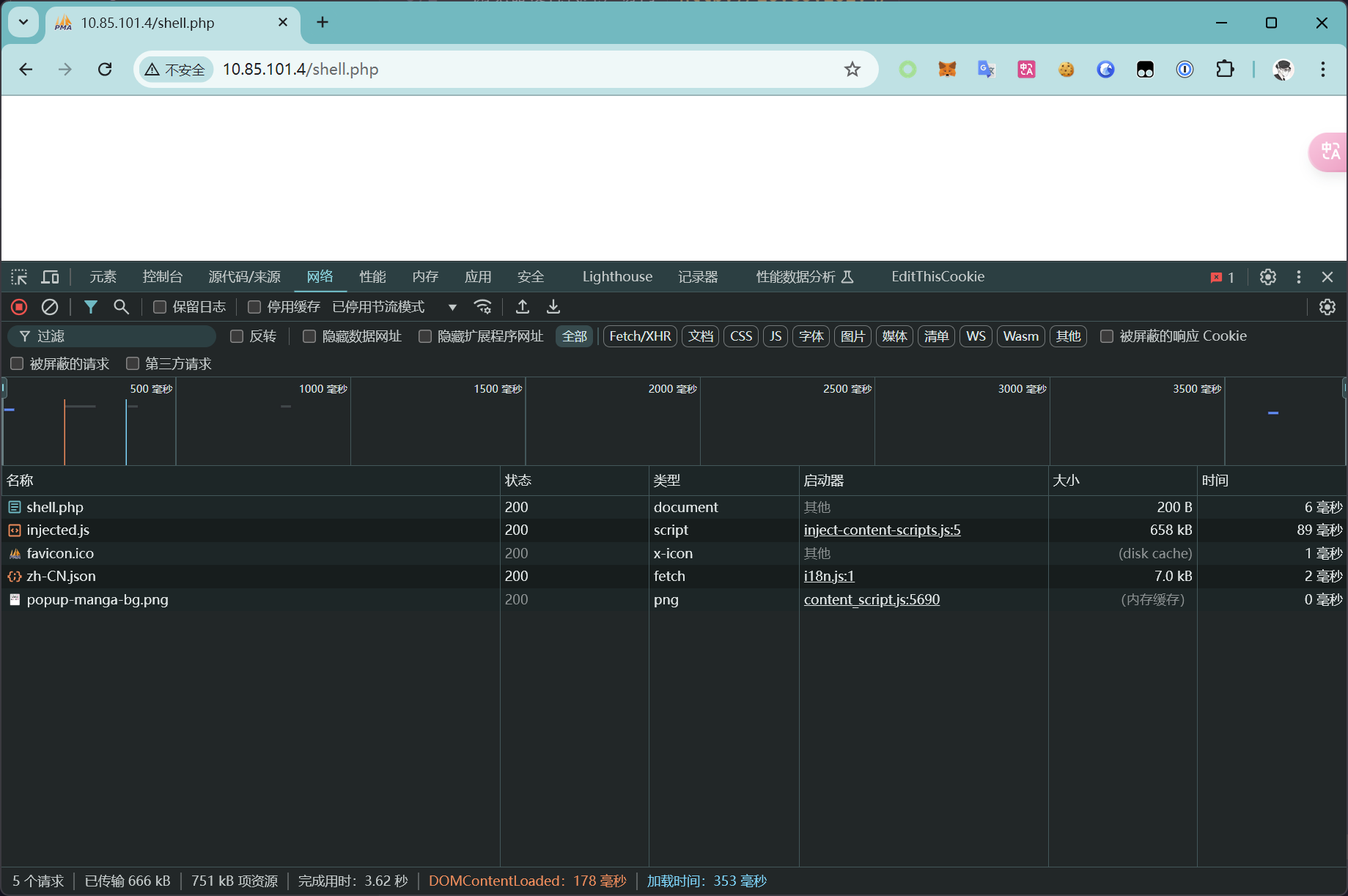Open Google Translate extension icon
The height and width of the screenshot is (896, 1348).
coord(987,69)
